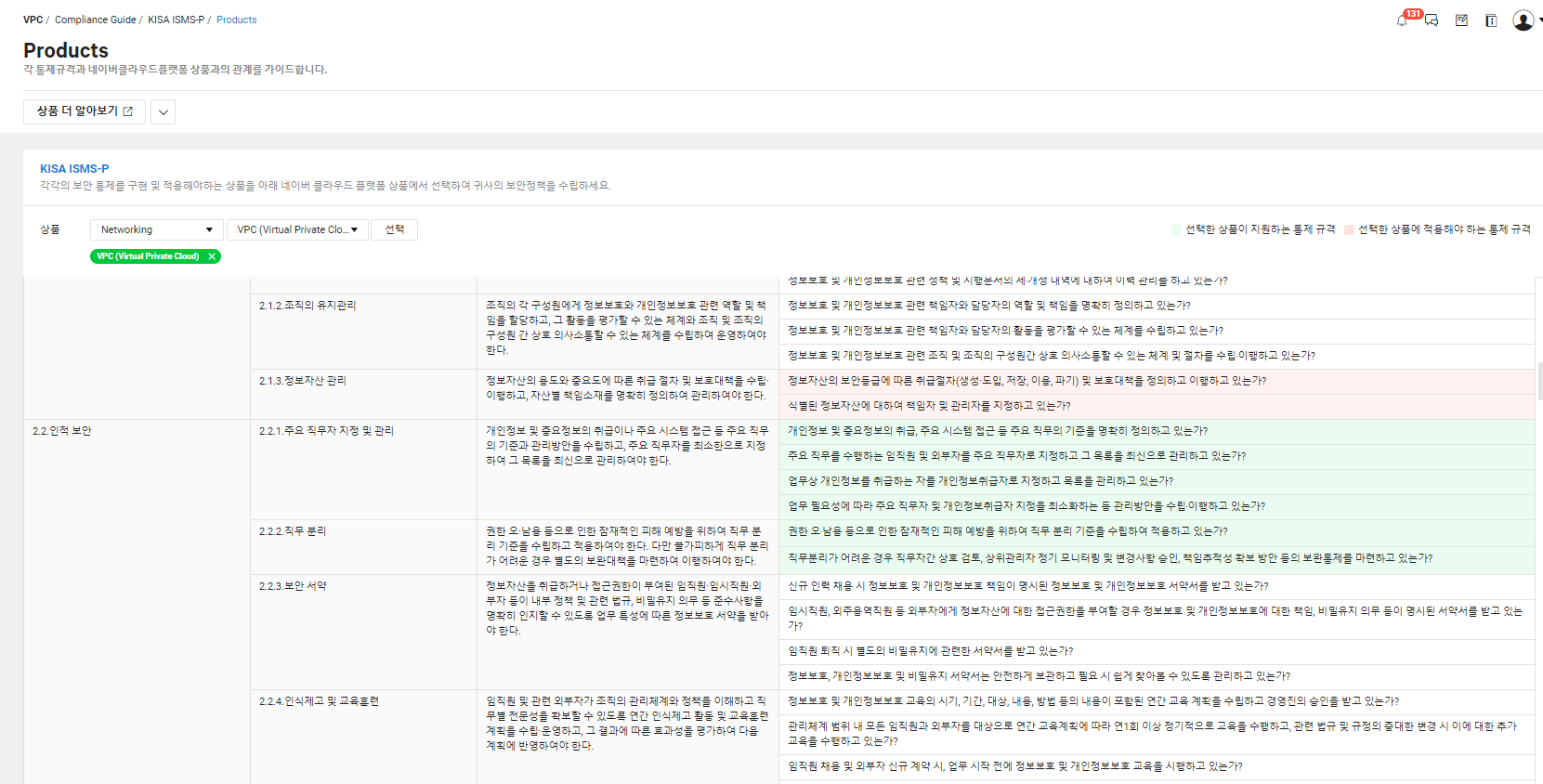The height and width of the screenshot is (784, 1543).
Task: Navigate to Compliance Guide breadcrumb
Action: click(95, 20)
